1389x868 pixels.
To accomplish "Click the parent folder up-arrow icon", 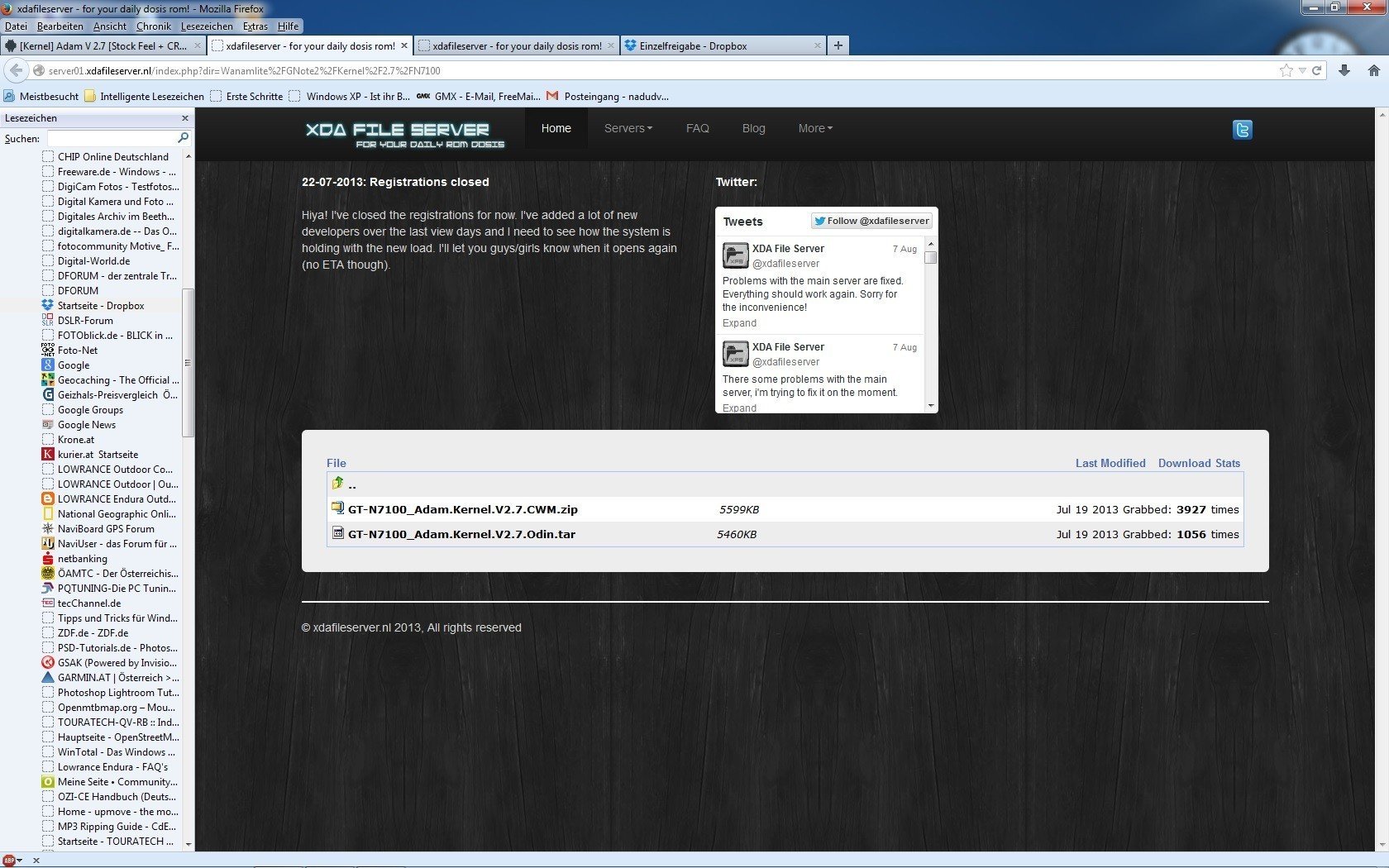I will (337, 484).
